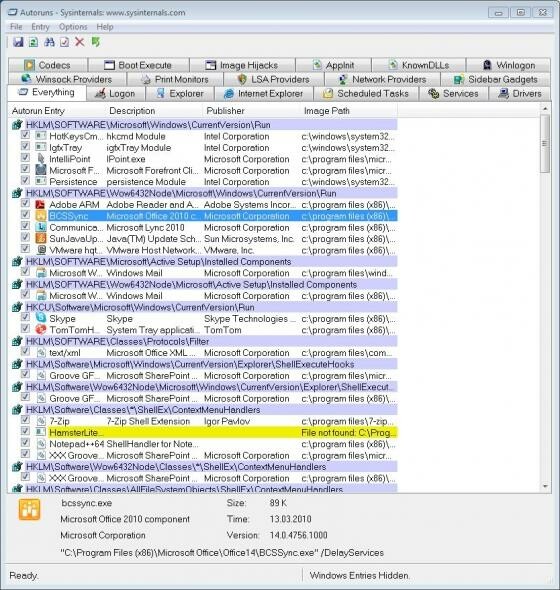Screen dimensions: 560x590
Task: Click the Communicator Lync entry icon
Action: (40, 227)
